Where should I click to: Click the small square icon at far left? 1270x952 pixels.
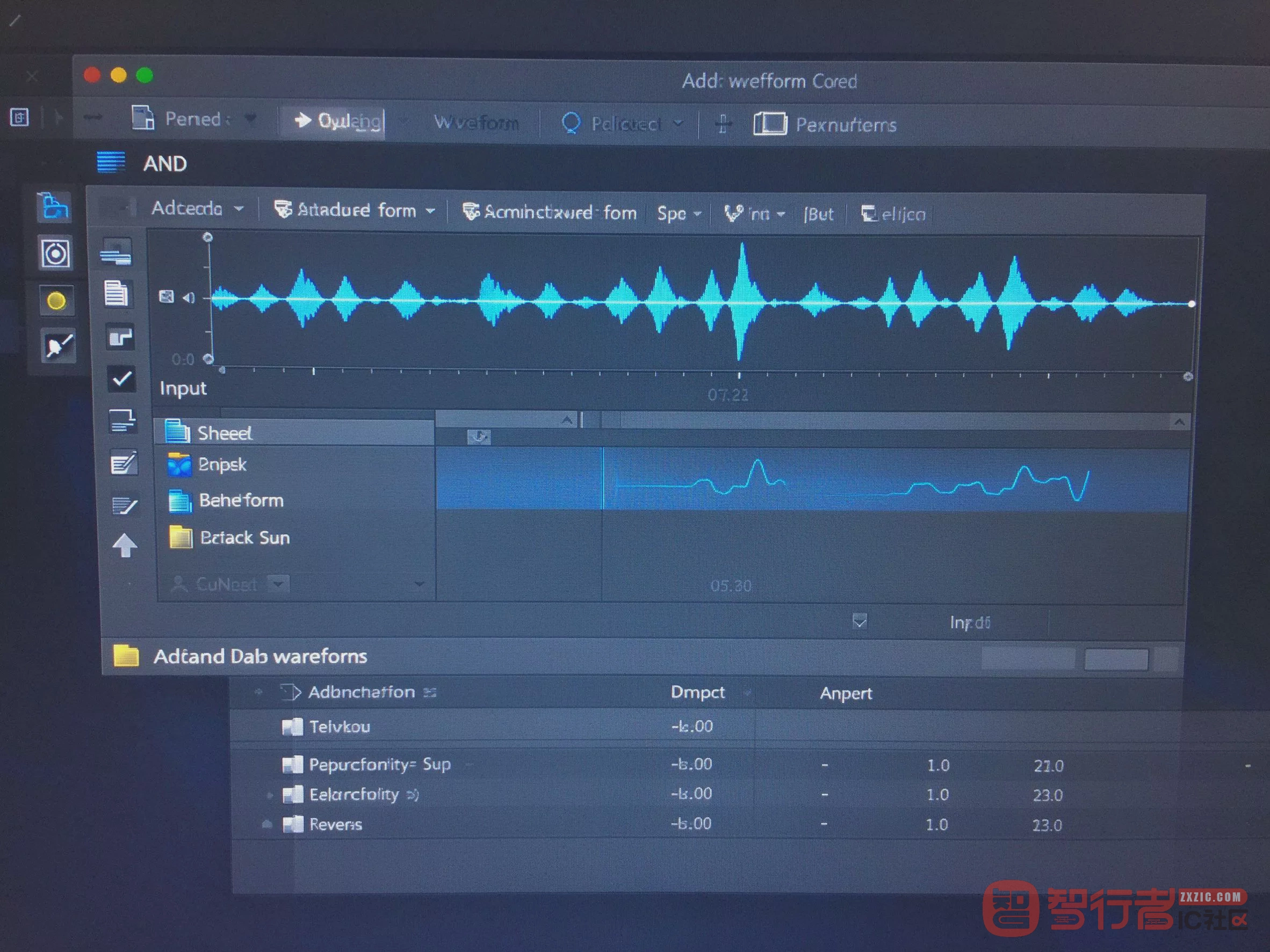tap(19, 118)
